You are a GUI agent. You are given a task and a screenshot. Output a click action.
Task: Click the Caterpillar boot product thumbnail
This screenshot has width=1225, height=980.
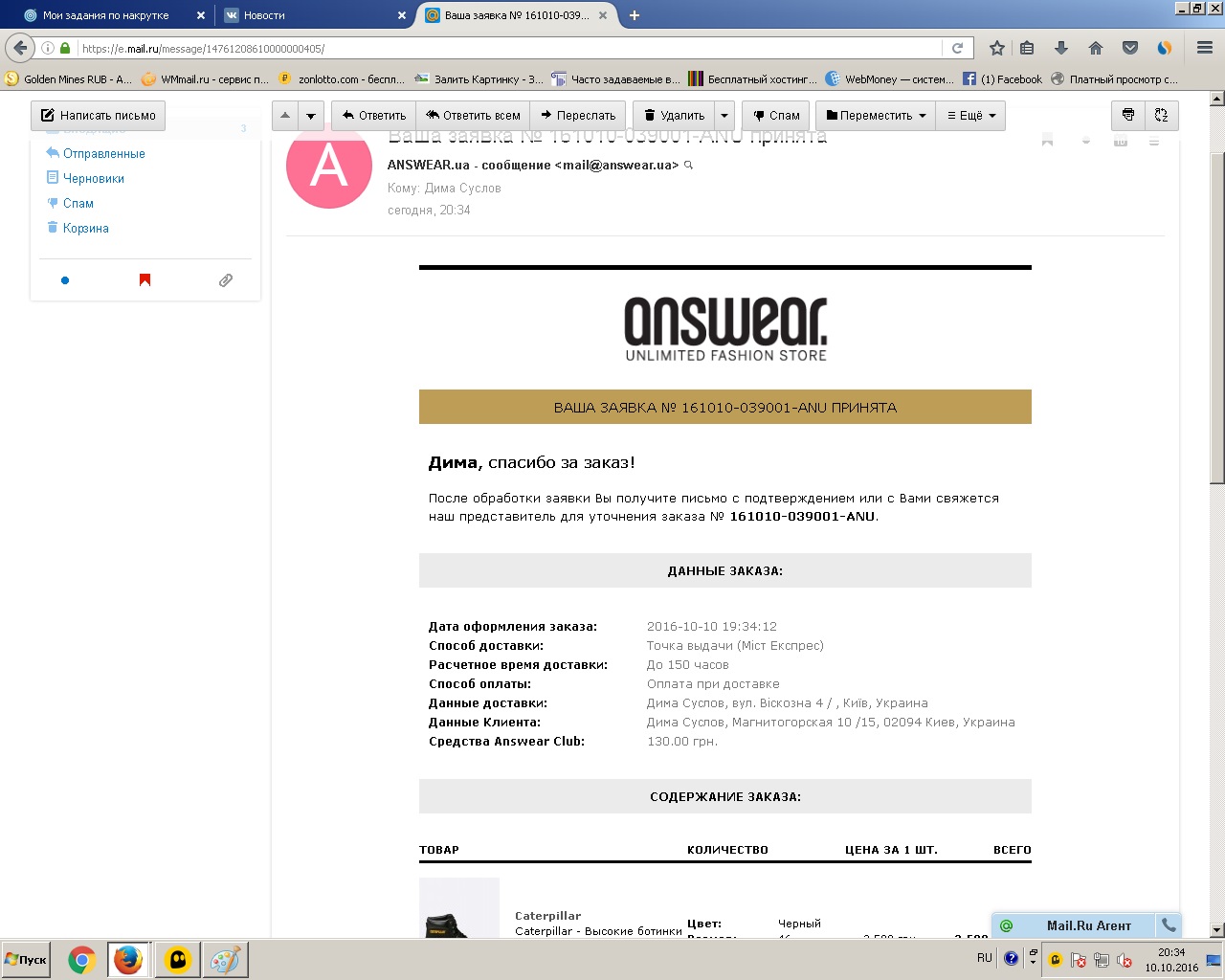coord(459,907)
